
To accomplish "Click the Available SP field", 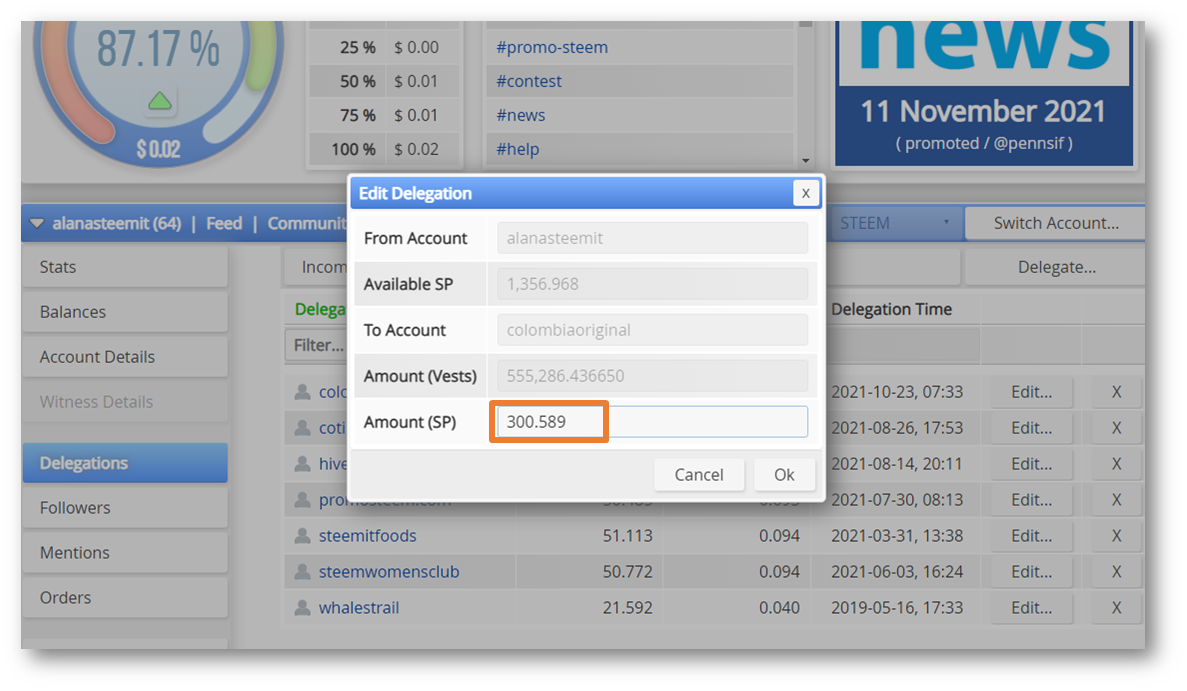I will click(652, 284).
